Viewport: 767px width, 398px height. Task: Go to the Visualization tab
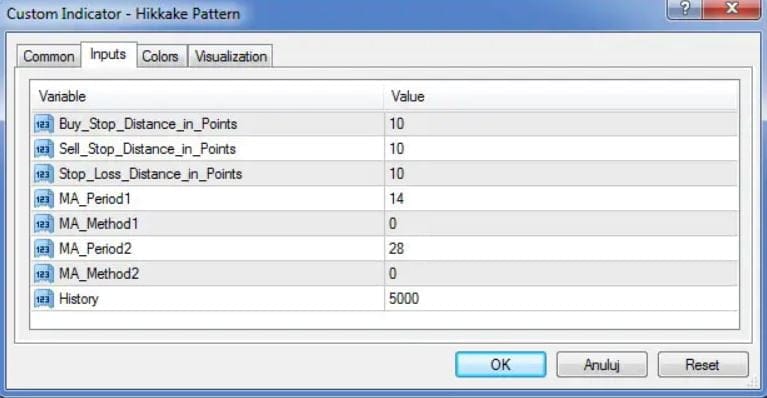[x=231, y=56]
